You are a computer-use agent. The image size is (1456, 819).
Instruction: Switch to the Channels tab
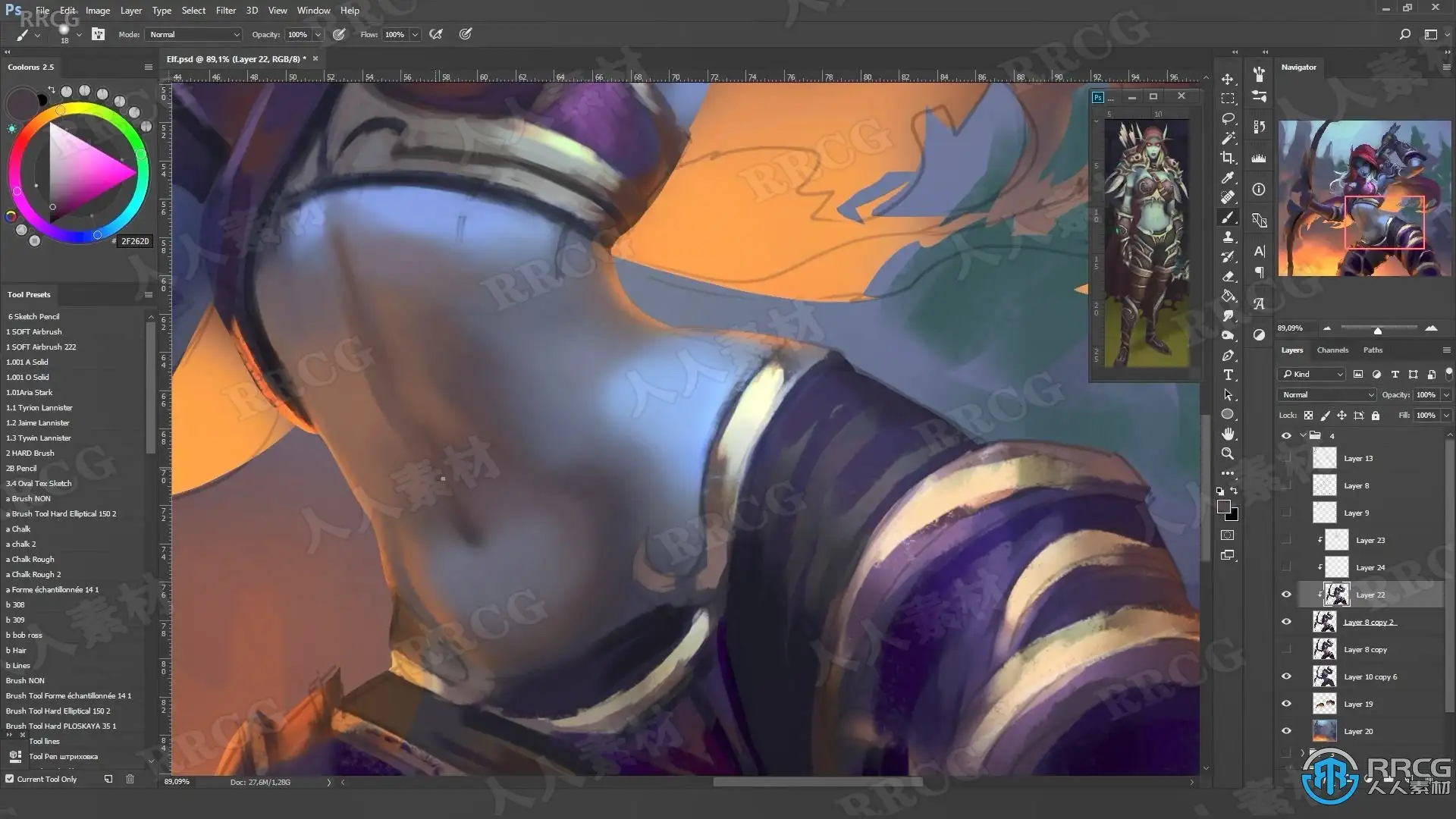[x=1332, y=350]
